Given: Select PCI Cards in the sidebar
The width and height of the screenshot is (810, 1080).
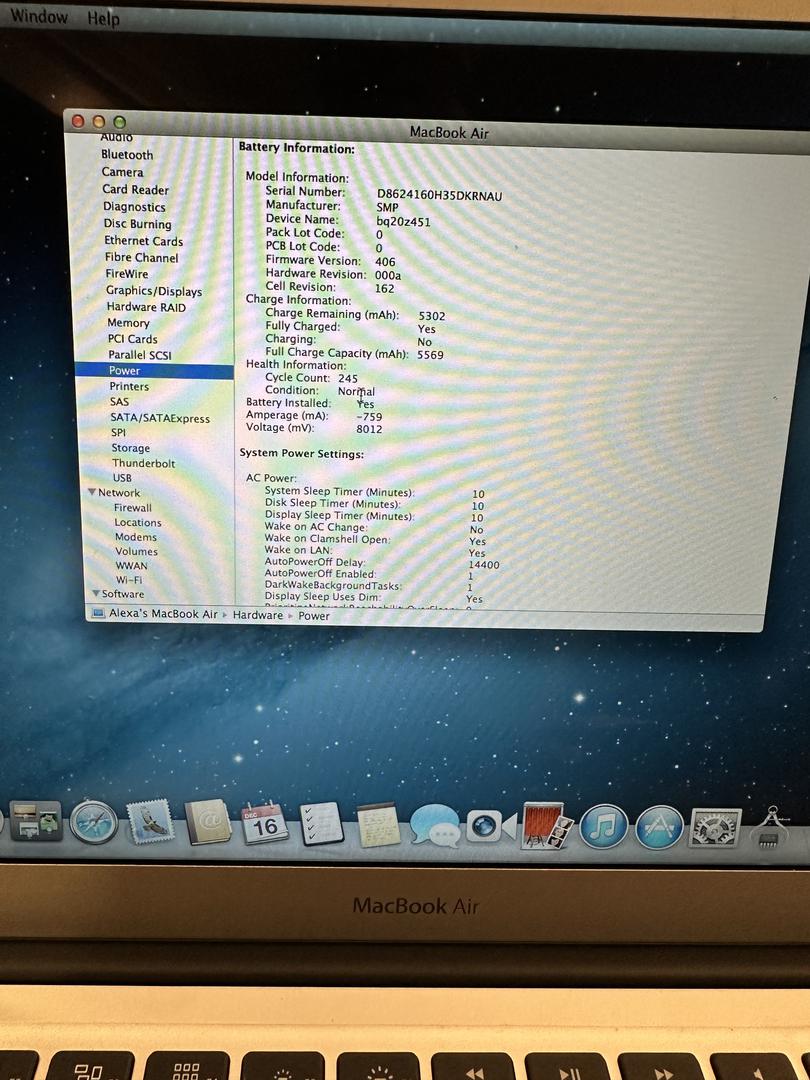Looking at the screenshot, I should click(133, 339).
